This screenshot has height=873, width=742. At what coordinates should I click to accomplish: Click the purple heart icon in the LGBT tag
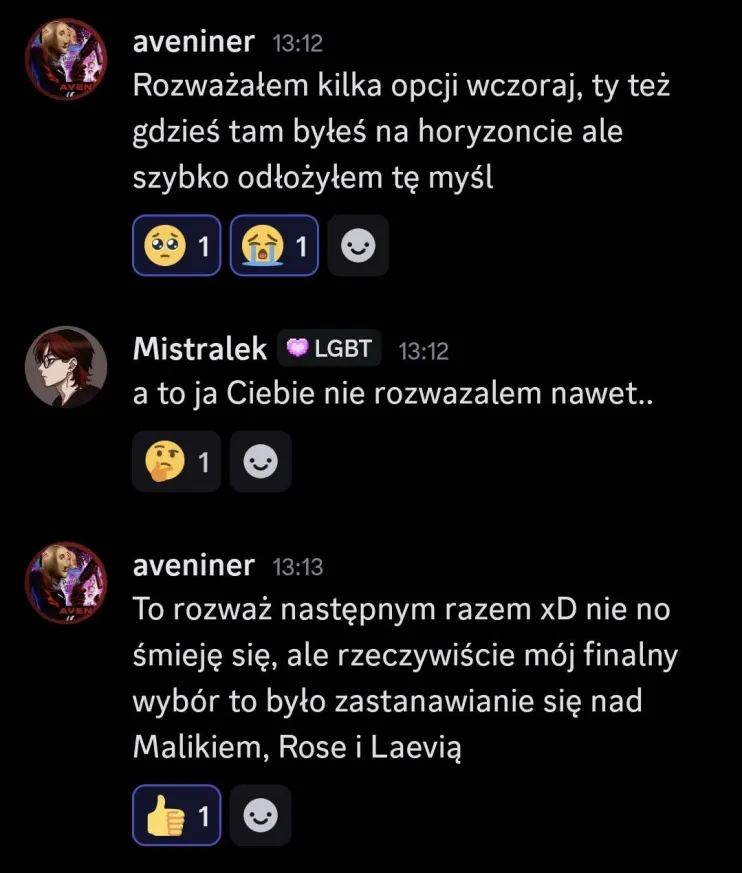coord(298,348)
